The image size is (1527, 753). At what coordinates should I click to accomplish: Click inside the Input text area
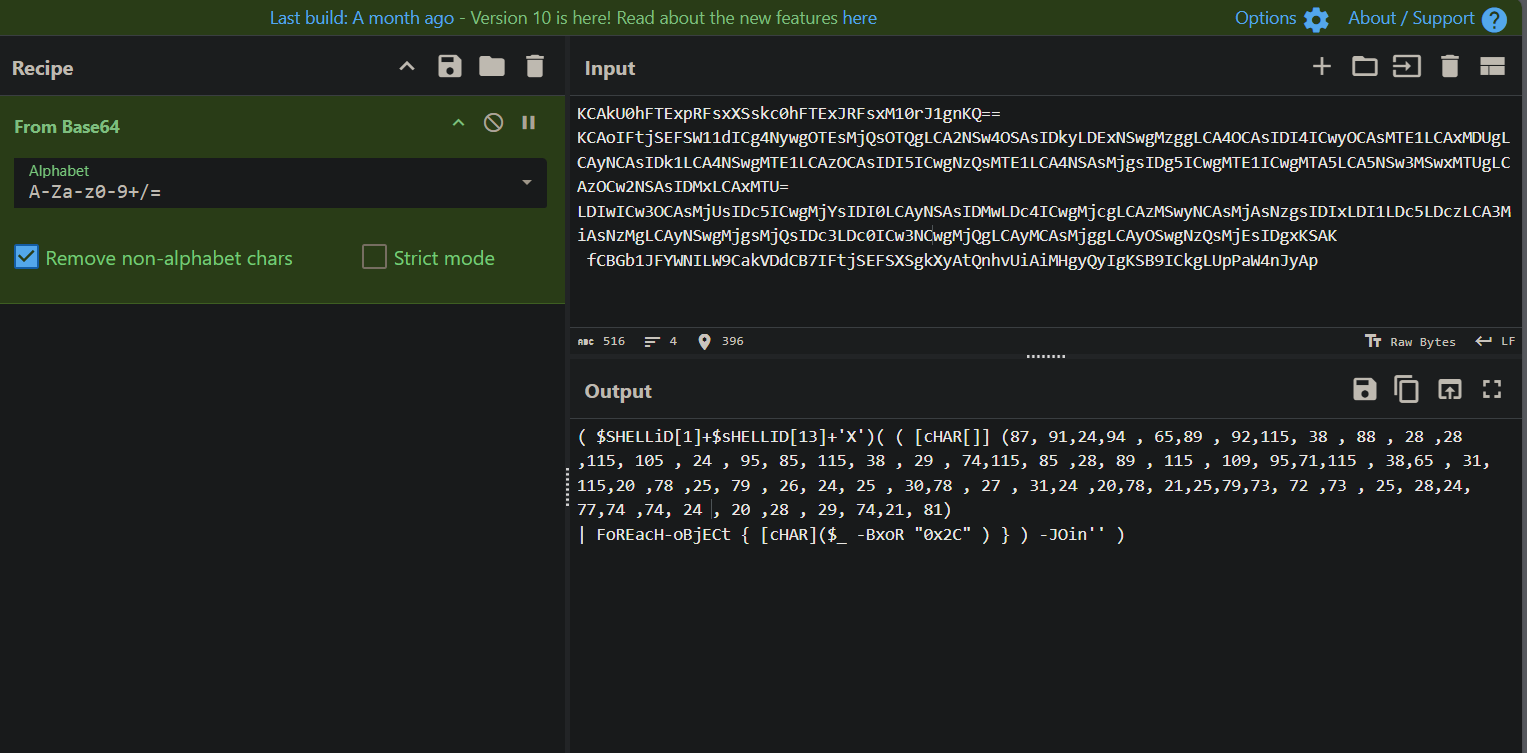(1045, 211)
